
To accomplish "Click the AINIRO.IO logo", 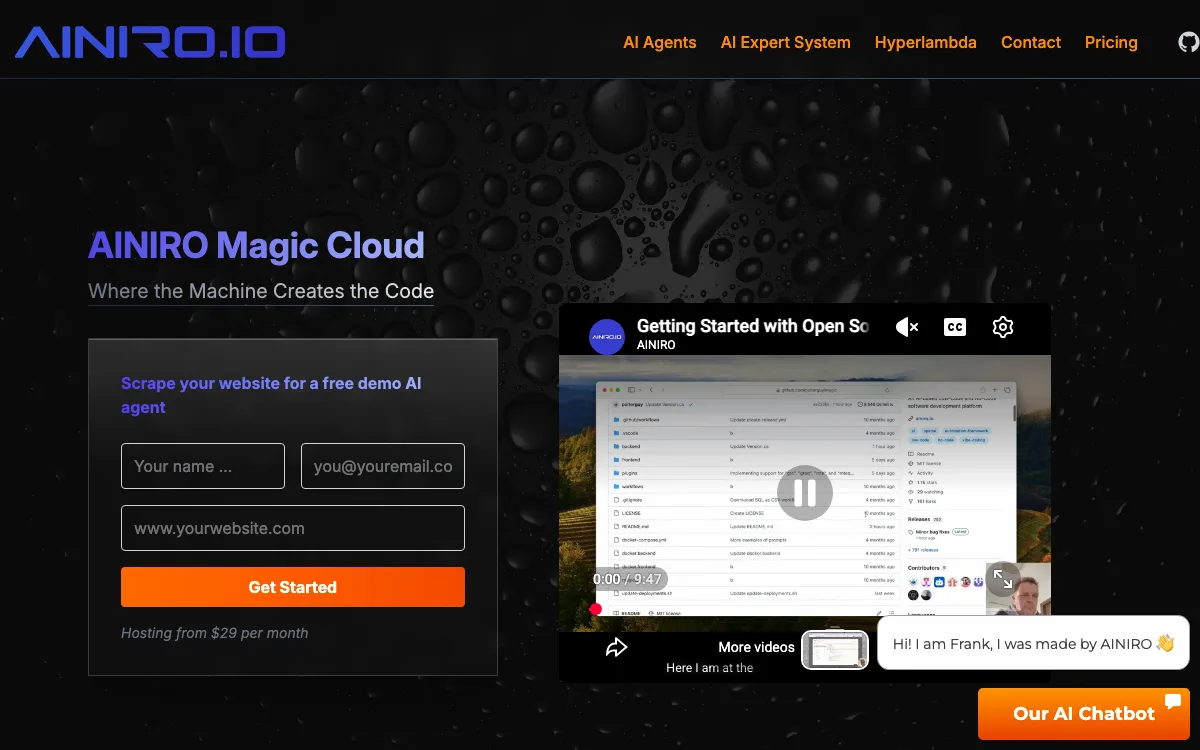I will tap(150, 42).
